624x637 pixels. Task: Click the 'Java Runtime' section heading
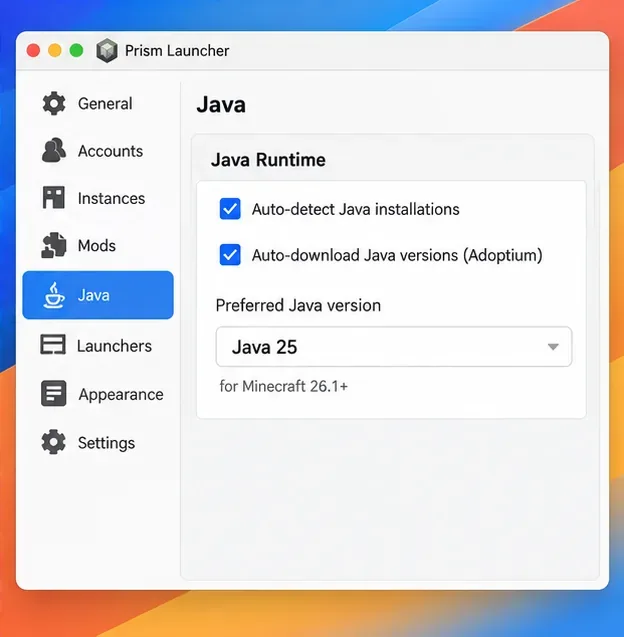pyautogui.click(x=268, y=160)
